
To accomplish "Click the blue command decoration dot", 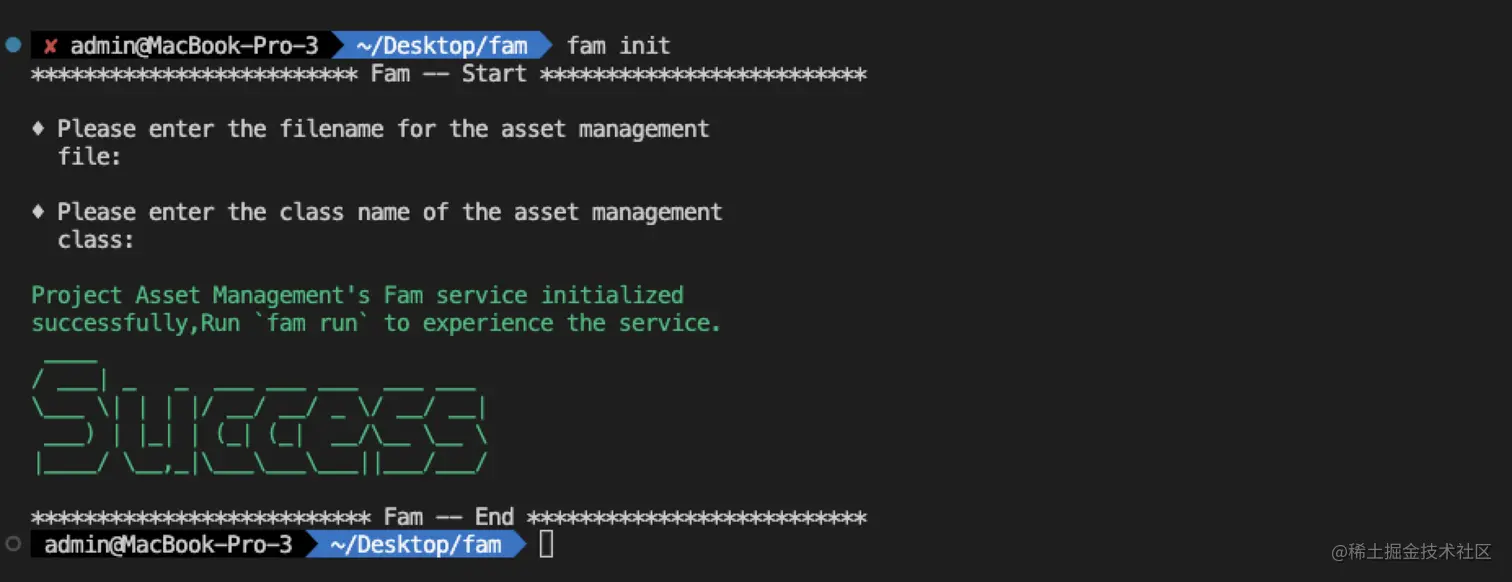I will tap(13, 44).
